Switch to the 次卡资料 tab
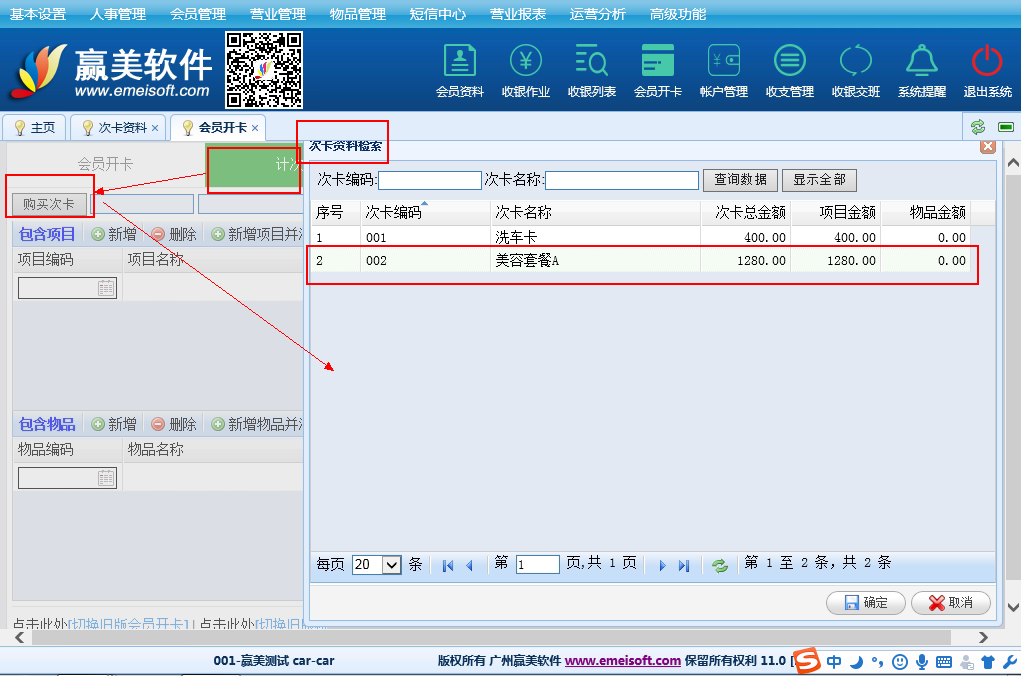This screenshot has height=676, width=1021. coord(122,128)
